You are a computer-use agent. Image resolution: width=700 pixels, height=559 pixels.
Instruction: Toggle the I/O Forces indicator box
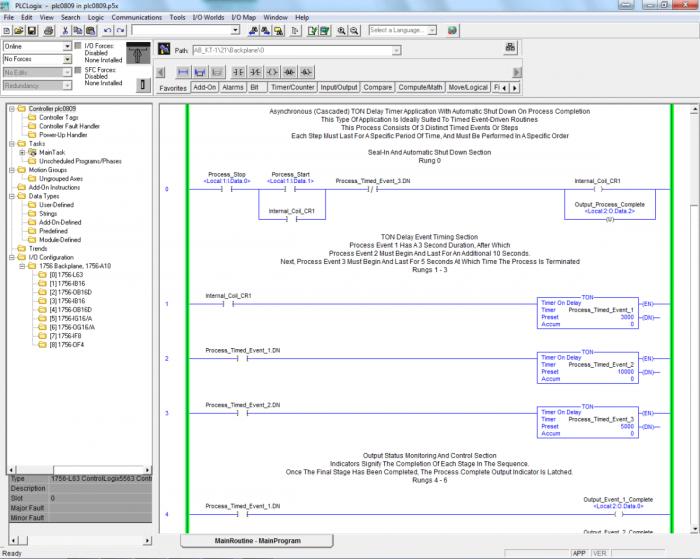point(79,47)
